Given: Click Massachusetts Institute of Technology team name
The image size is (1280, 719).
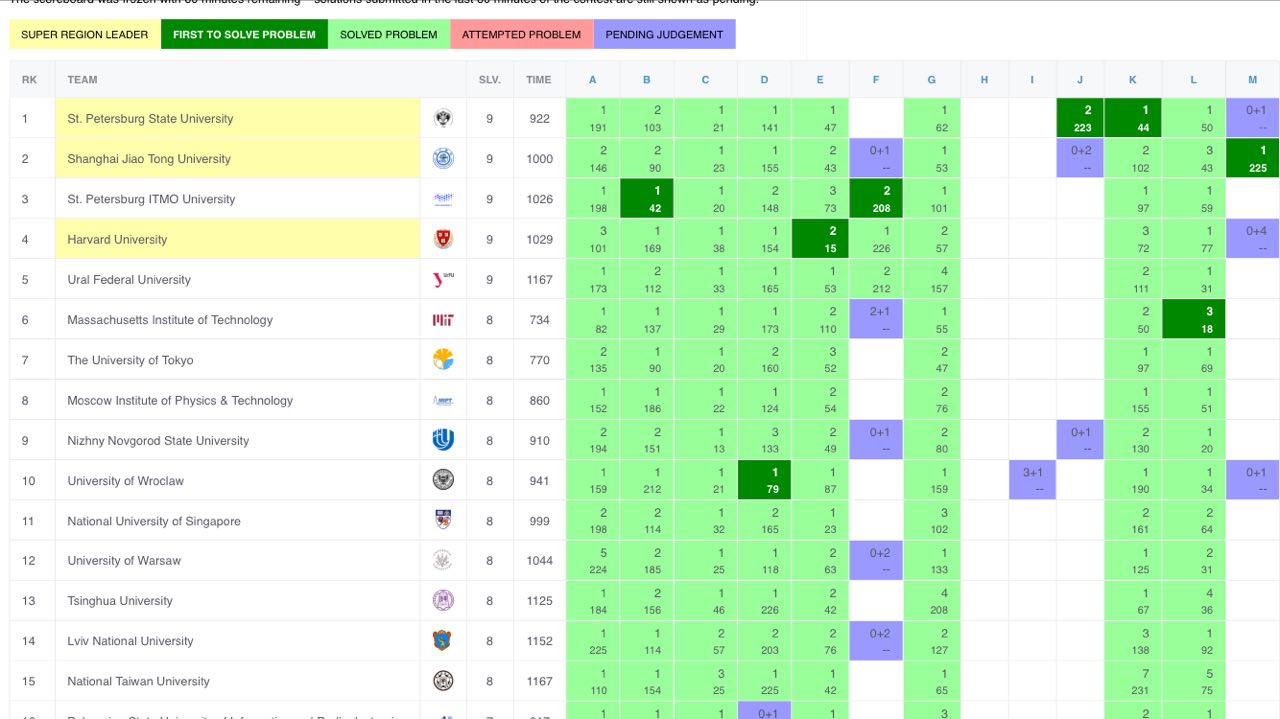Looking at the screenshot, I should coord(170,320).
